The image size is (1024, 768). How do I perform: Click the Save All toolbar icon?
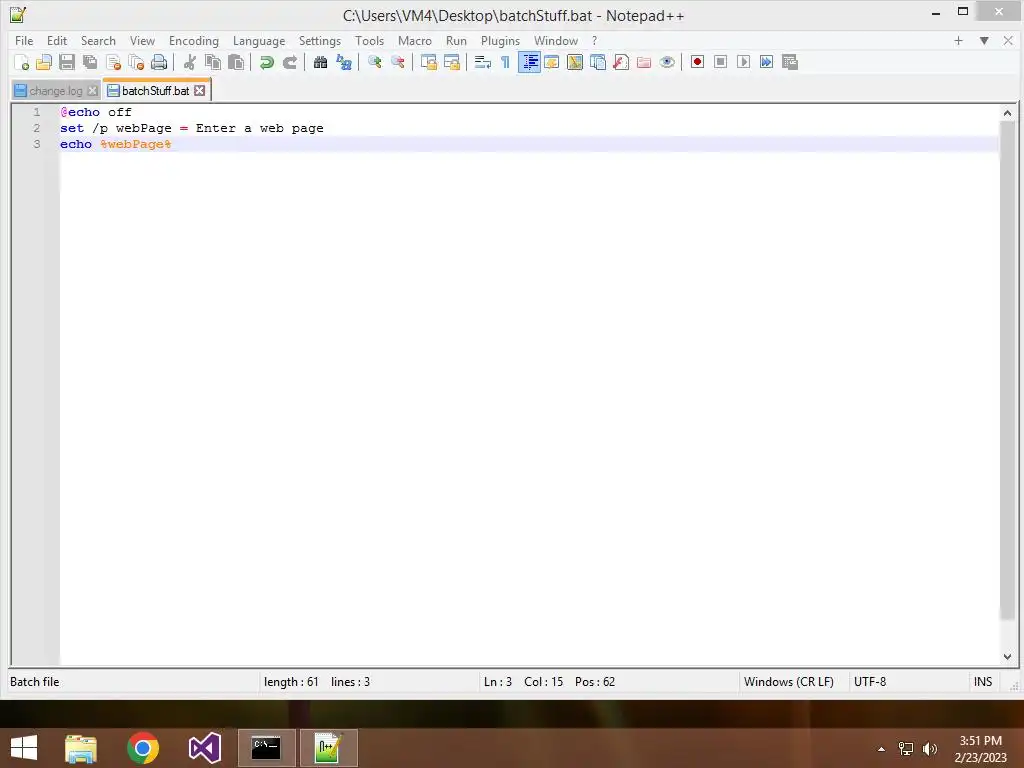pyautogui.click(x=90, y=62)
